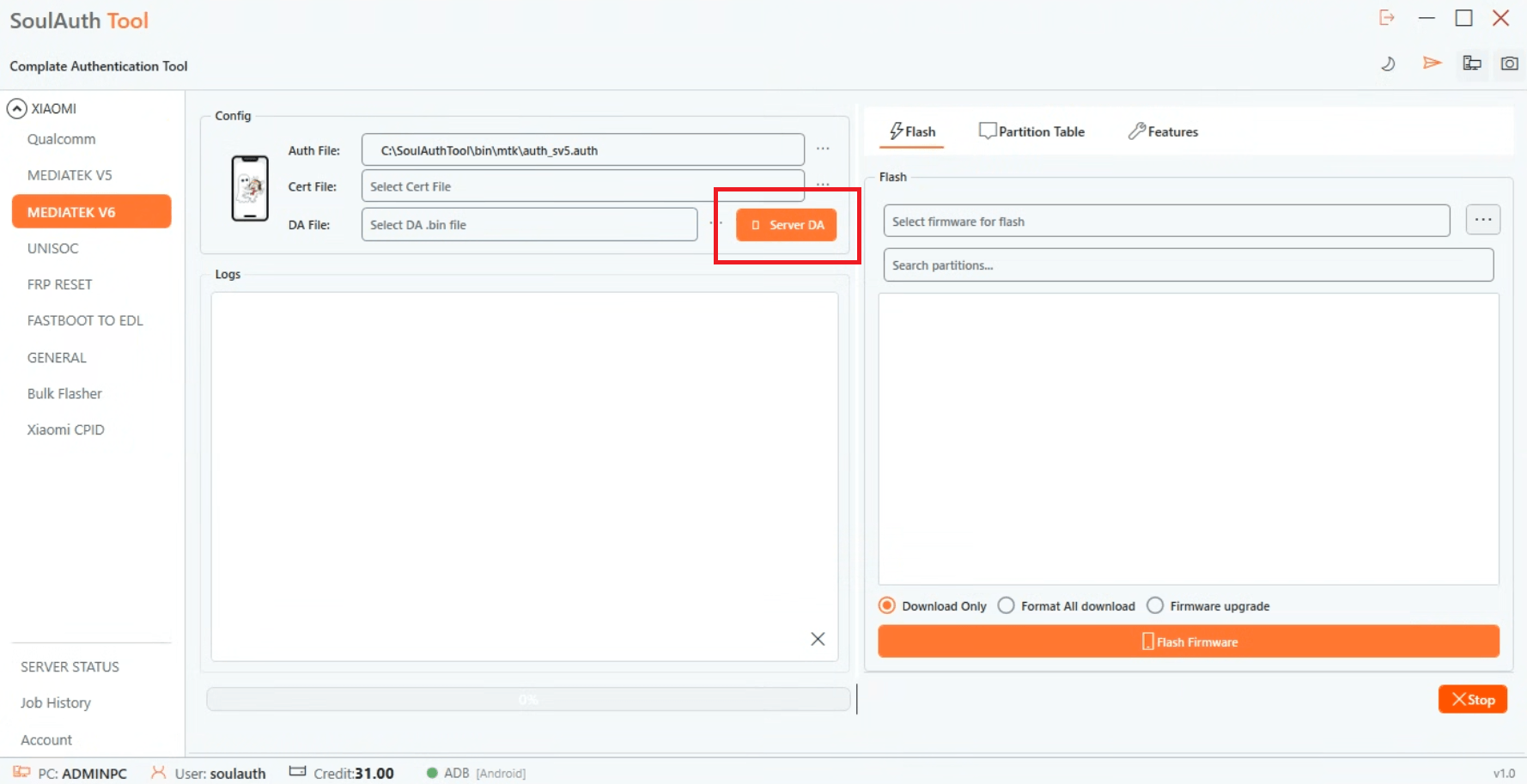Toggle dark mode with the moon icon
The image size is (1527, 784).
click(1388, 64)
